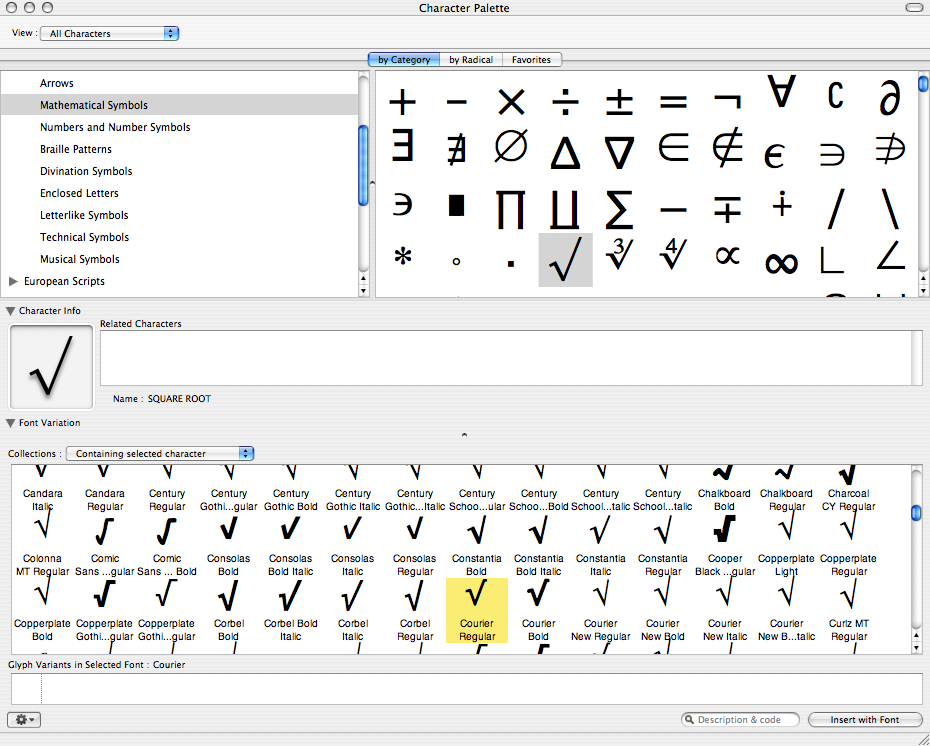Select Musical Symbols category
Screen dimensions: 930x746
[179, 259]
